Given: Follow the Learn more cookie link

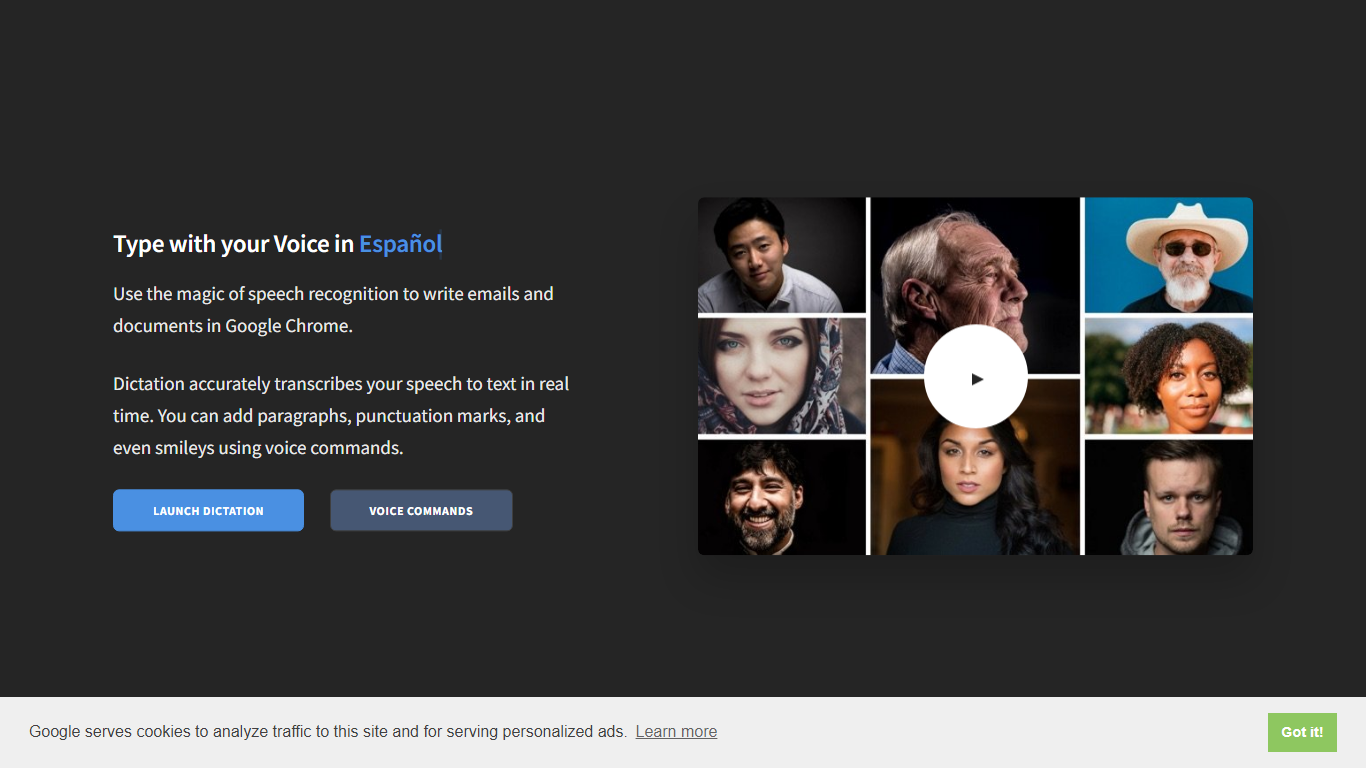Looking at the screenshot, I should [676, 732].
